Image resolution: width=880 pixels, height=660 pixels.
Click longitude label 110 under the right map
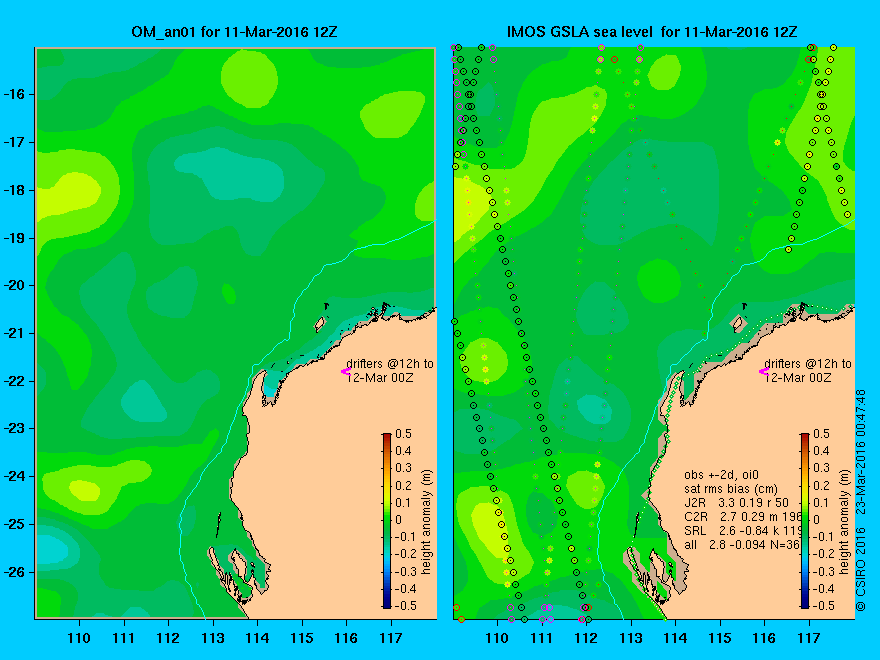pyautogui.click(x=497, y=638)
